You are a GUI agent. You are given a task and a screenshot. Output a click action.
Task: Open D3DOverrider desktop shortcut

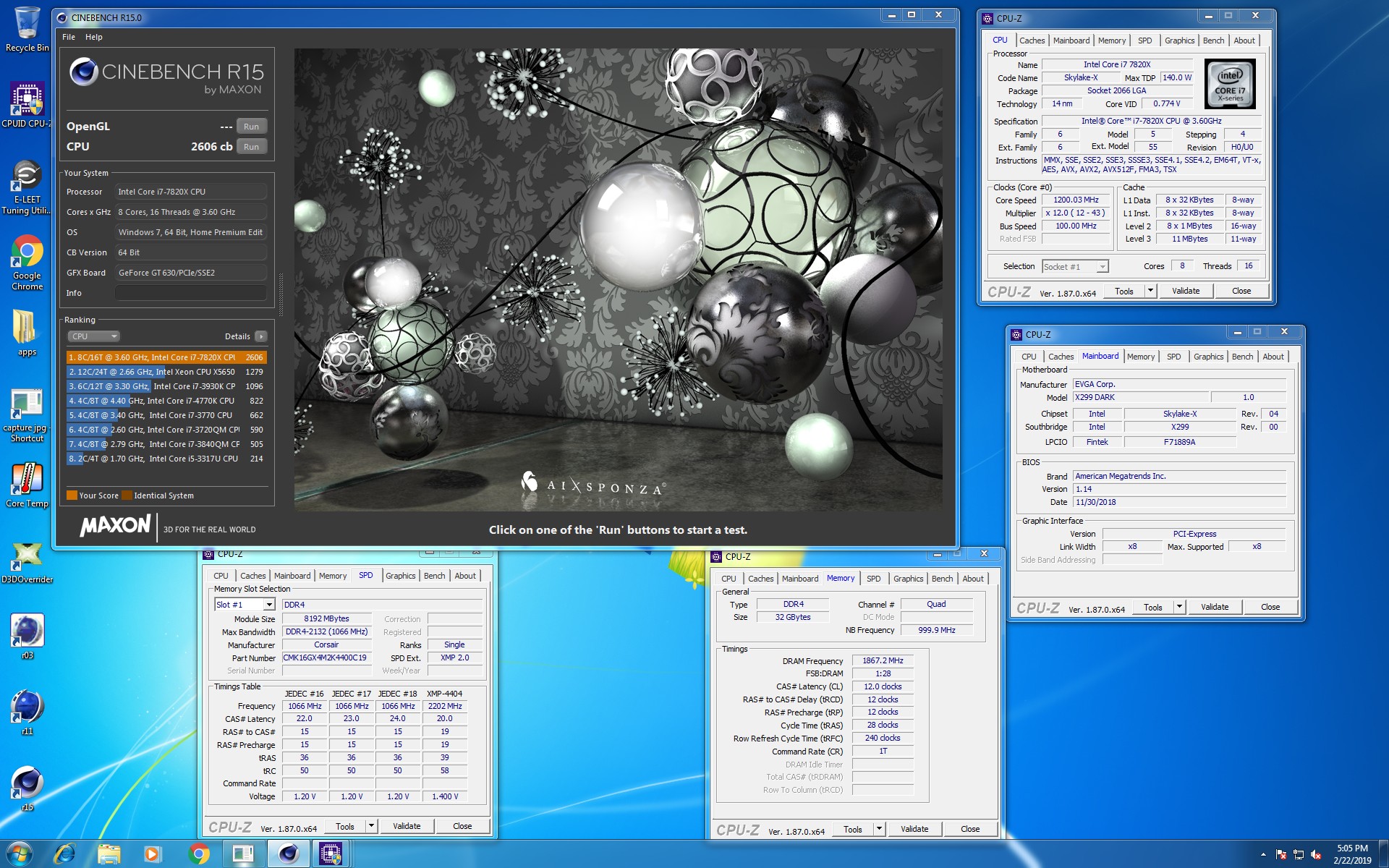[x=27, y=563]
